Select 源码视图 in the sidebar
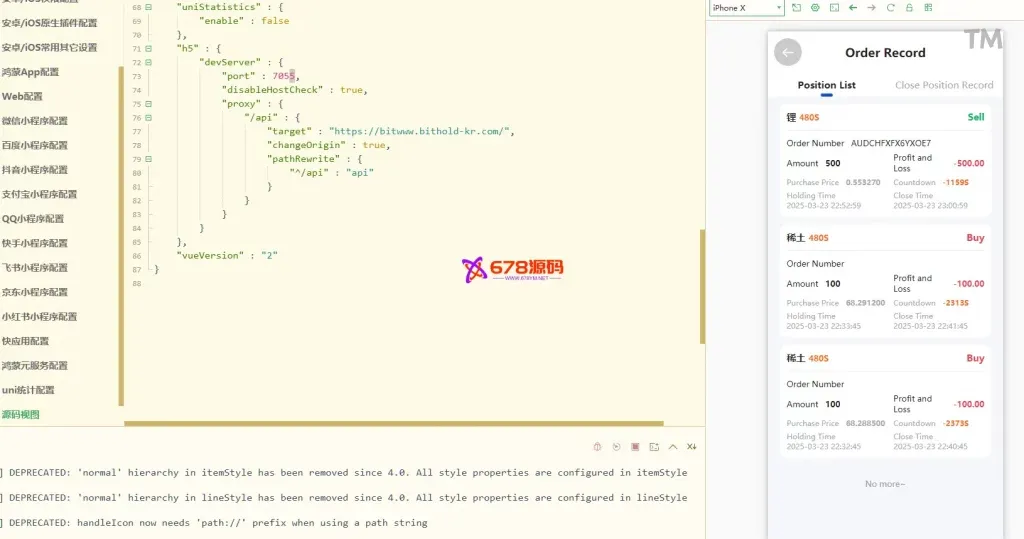 pos(21,414)
